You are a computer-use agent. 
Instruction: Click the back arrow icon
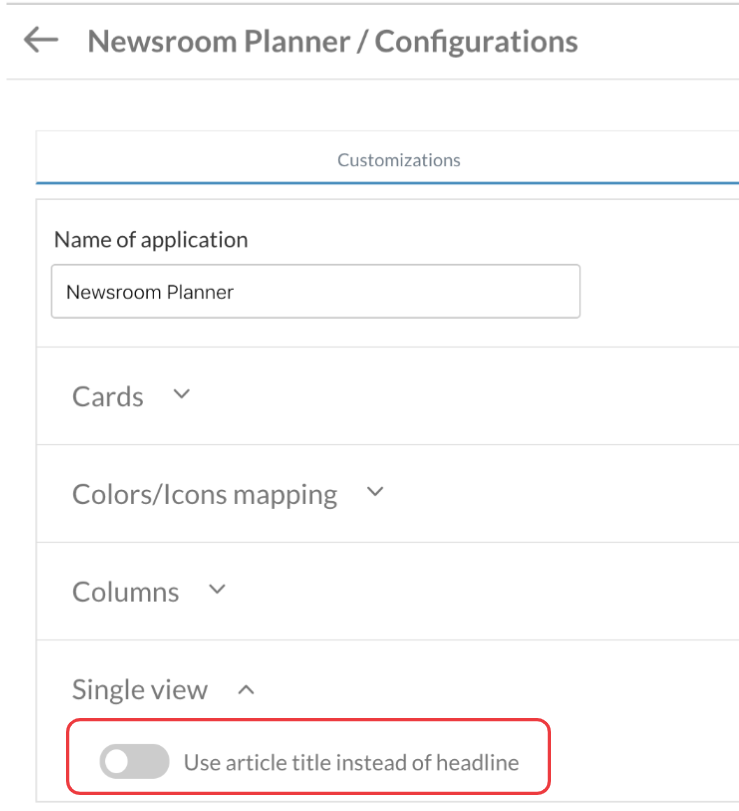pos(41,40)
